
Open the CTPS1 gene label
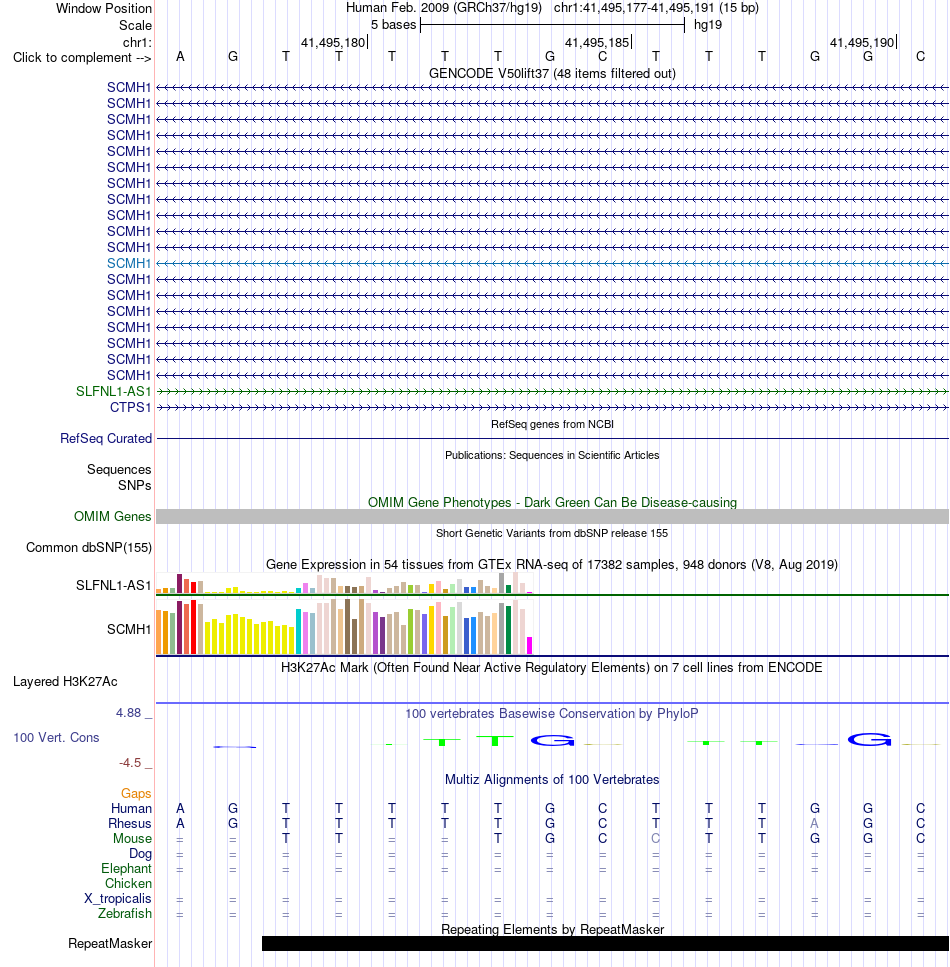coord(130,408)
